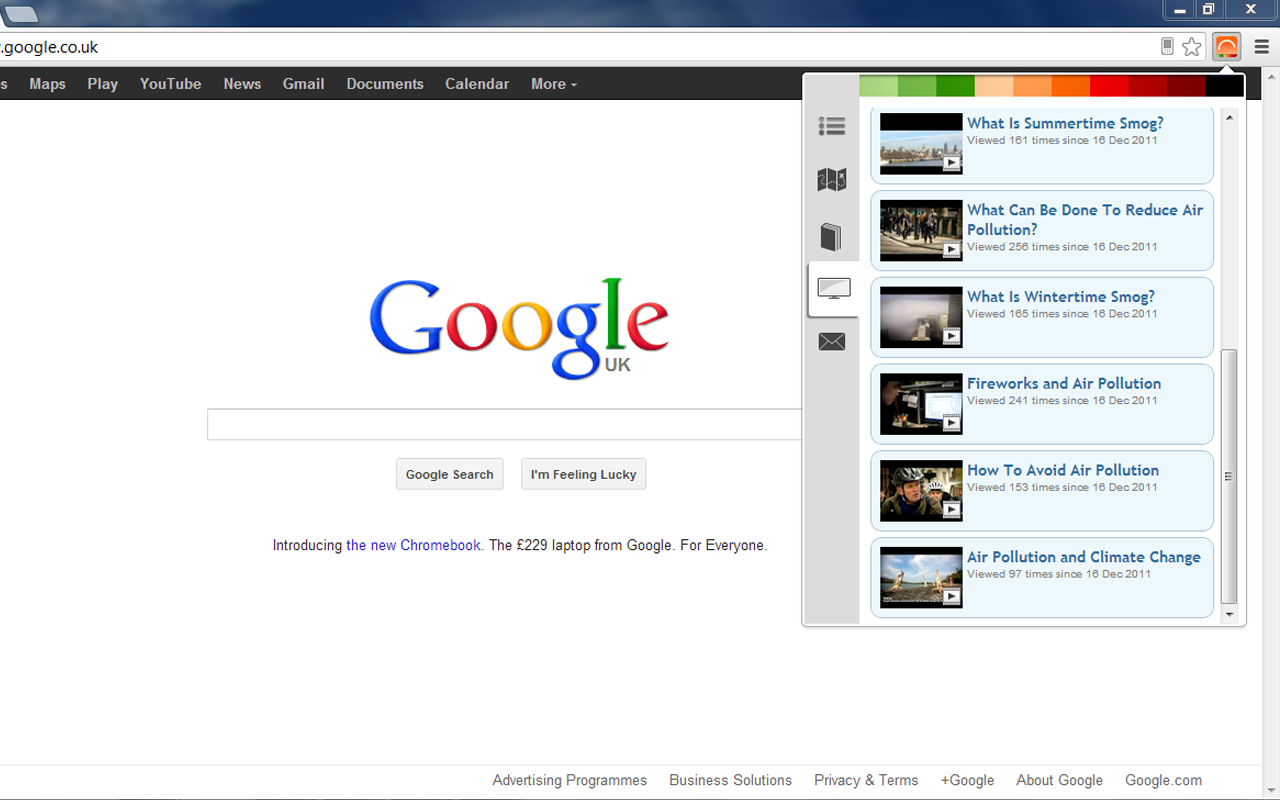Click the mobile device icon in address bar
The height and width of the screenshot is (800, 1280).
click(1167, 47)
